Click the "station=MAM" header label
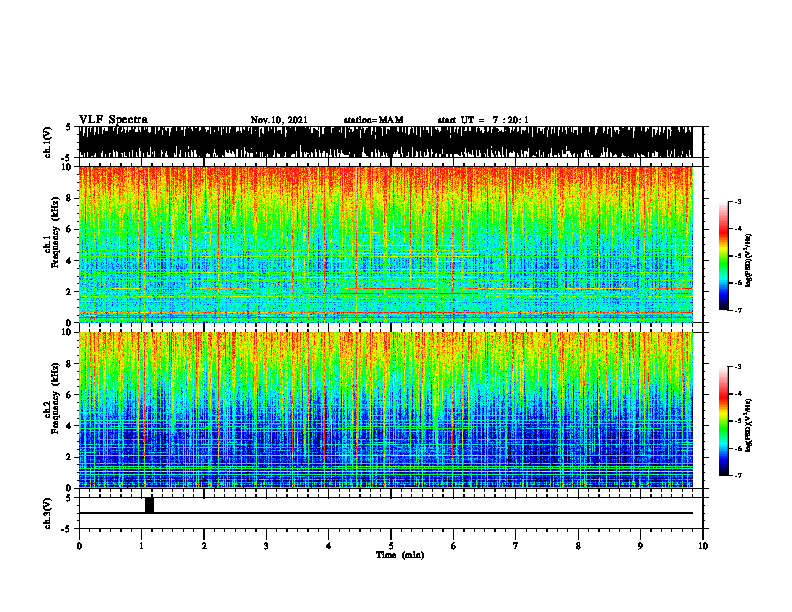Screen dimensions: 792x612 pos(373,120)
